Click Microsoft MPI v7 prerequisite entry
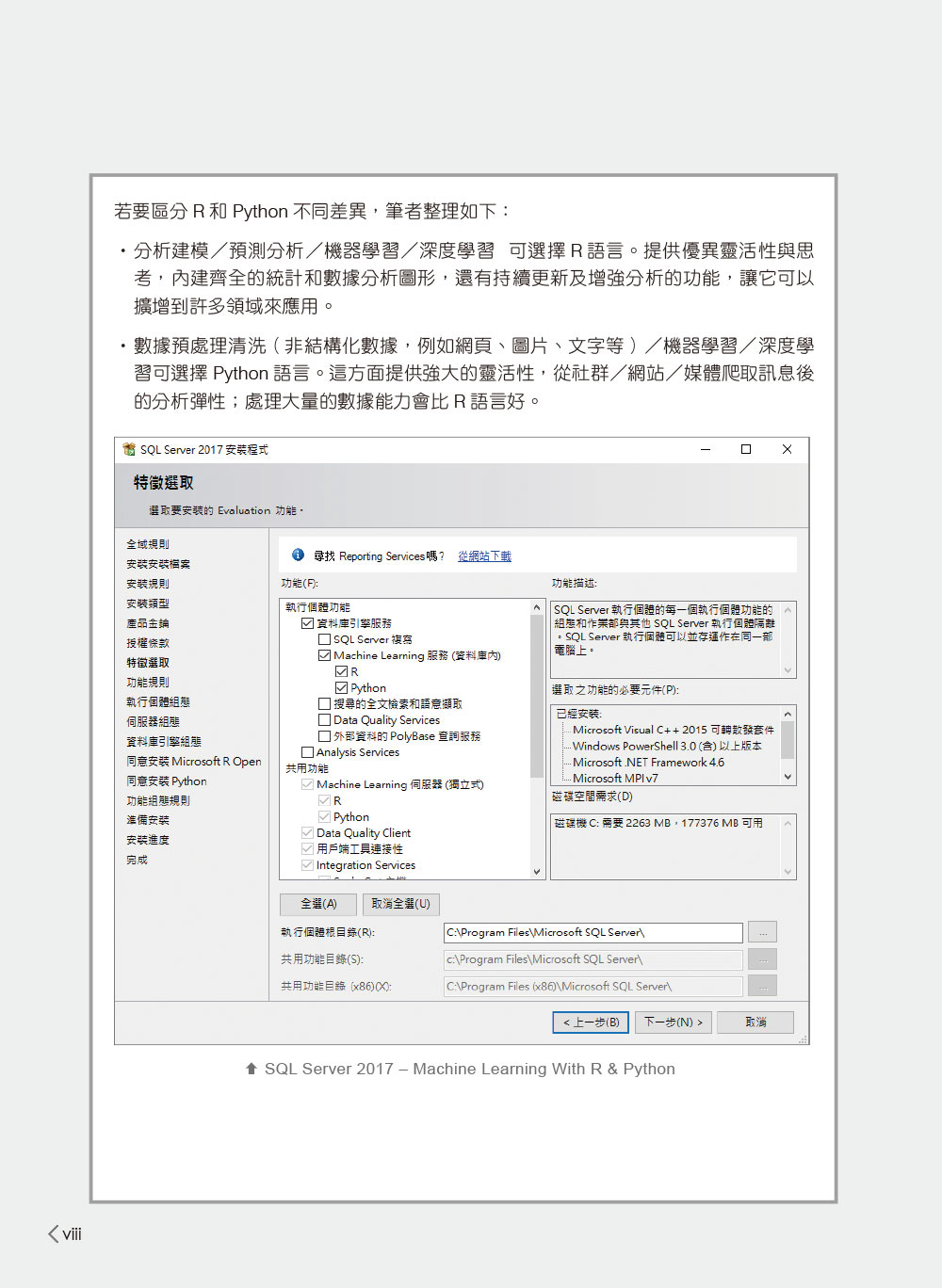 click(616, 779)
